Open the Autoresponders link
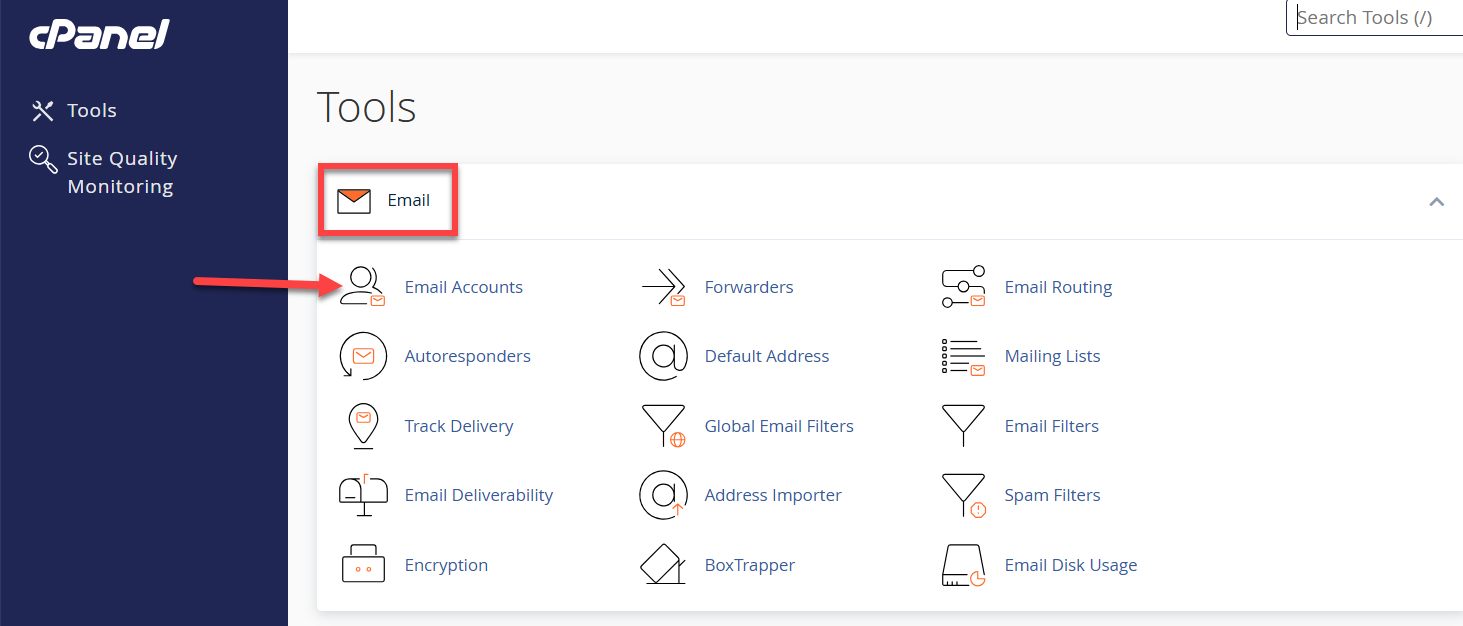The height and width of the screenshot is (626, 1463). tap(468, 356)
